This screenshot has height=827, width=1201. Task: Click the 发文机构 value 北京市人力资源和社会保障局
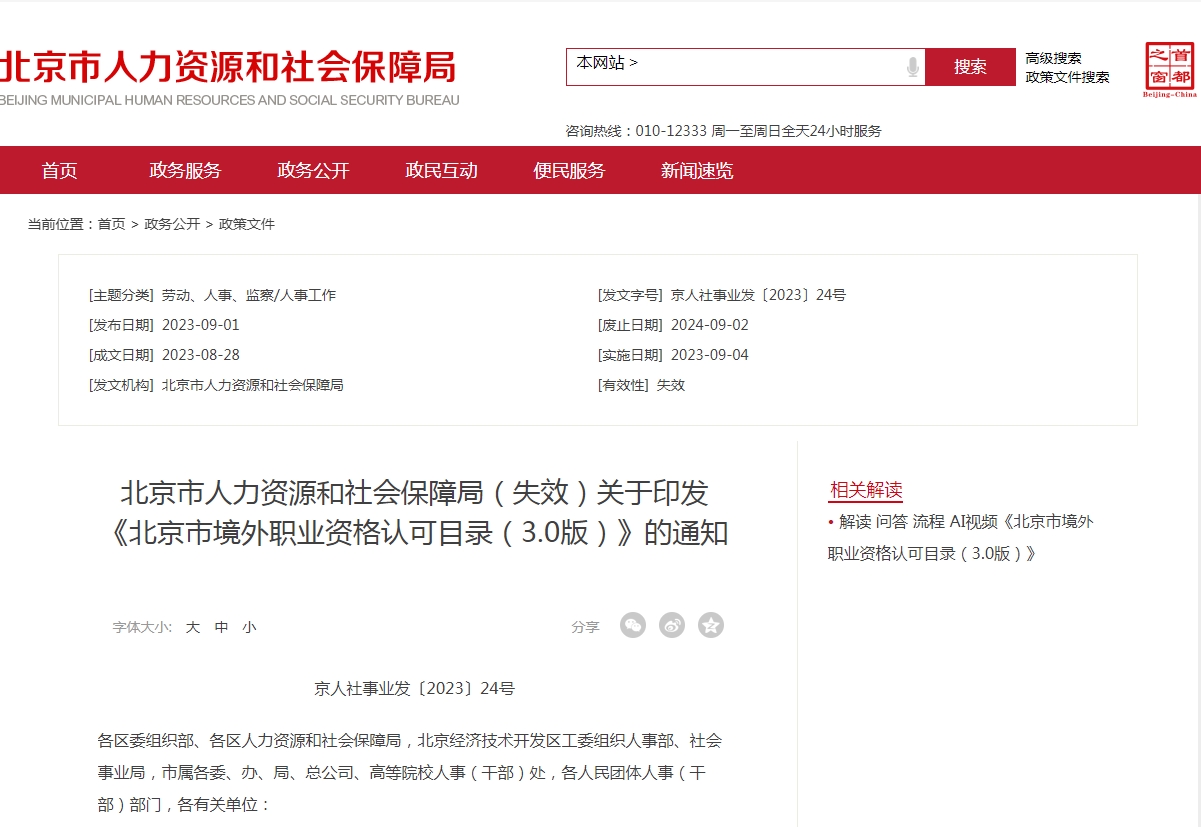pyautogui.click(x=253, y=385)
